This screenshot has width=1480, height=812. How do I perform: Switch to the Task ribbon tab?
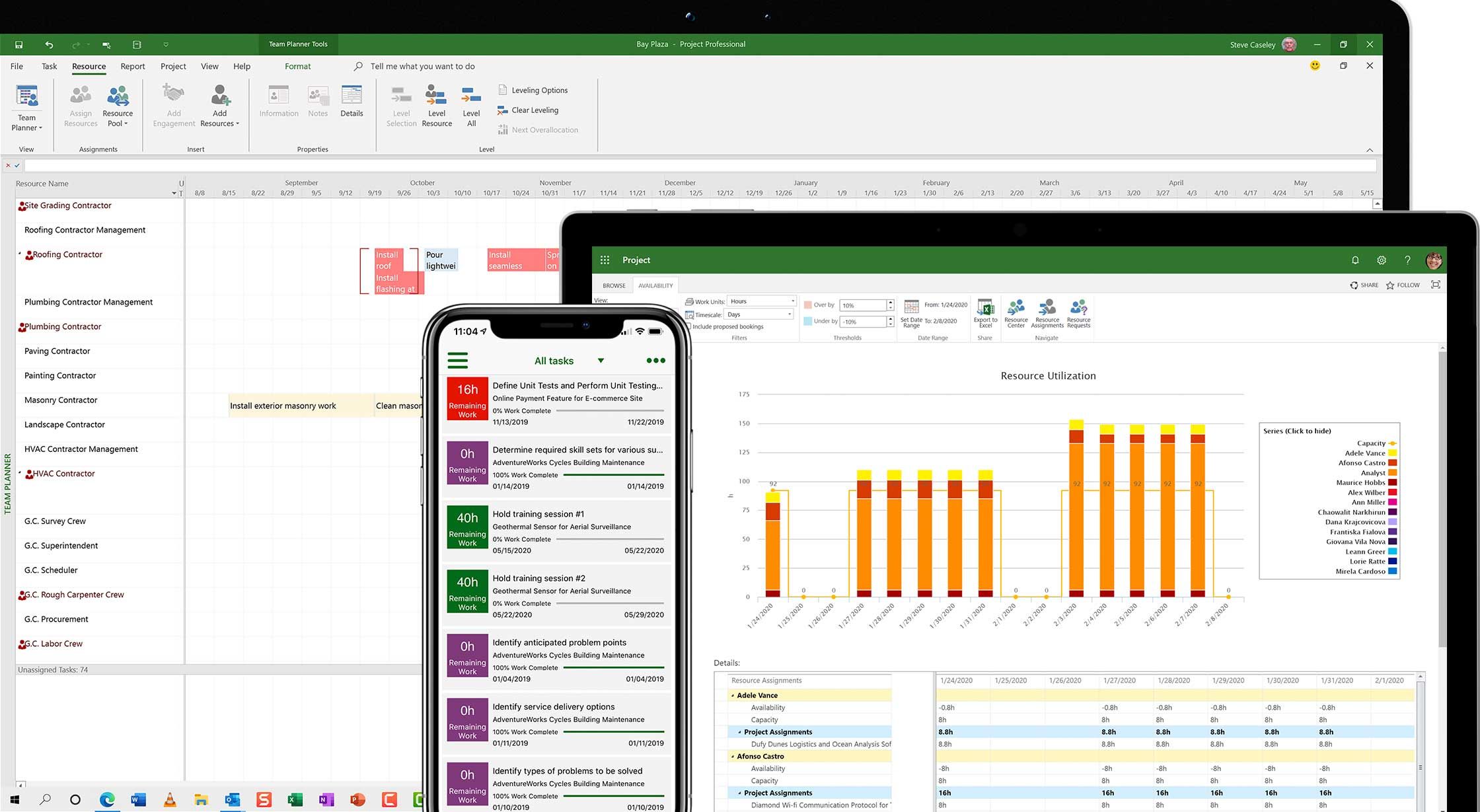pyautogui.click(x=49, y=66)
